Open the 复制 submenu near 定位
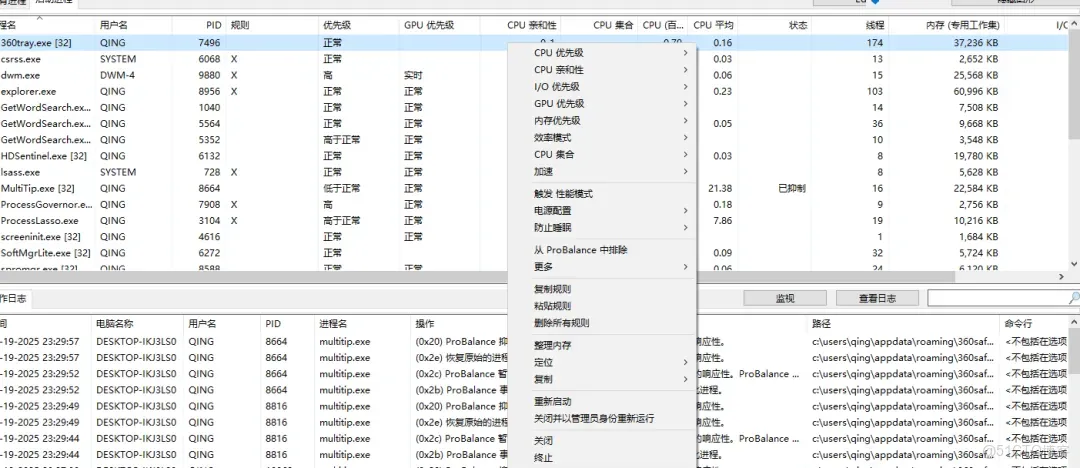This screenshot has width=1080, height=468. tap(601, 379)
